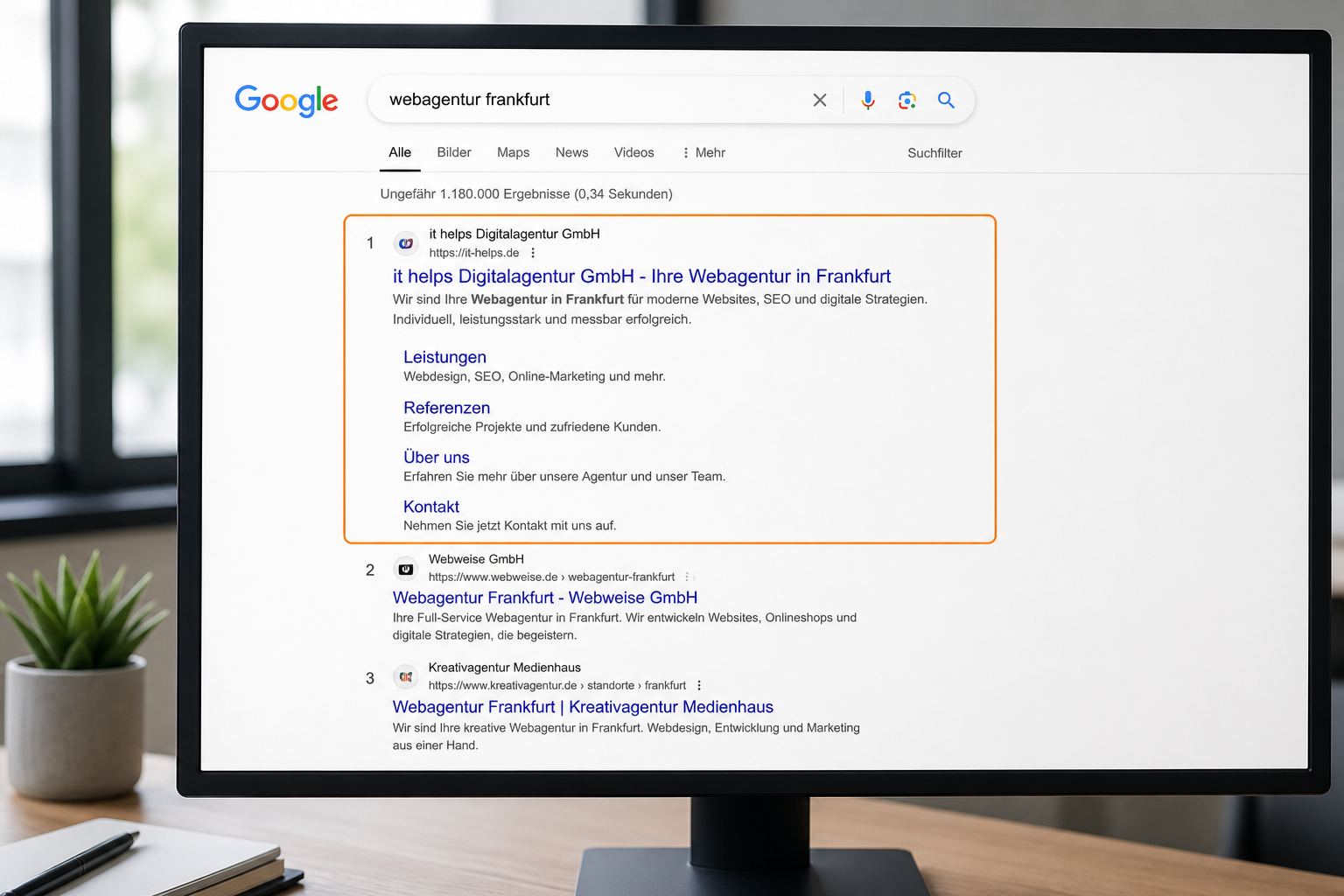This screenshot has height=896, width=1344.
Task: Switch to the Bilder tab
Action: (x=454, y=152)
